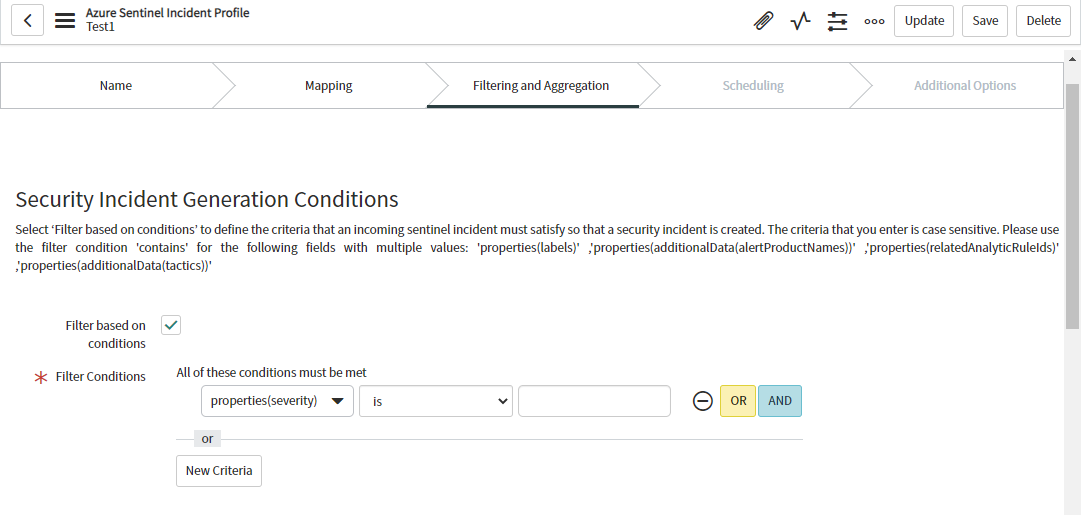Click the New Criteria button
Viewport: 1081px width, 515px height.
coord(219,471)
